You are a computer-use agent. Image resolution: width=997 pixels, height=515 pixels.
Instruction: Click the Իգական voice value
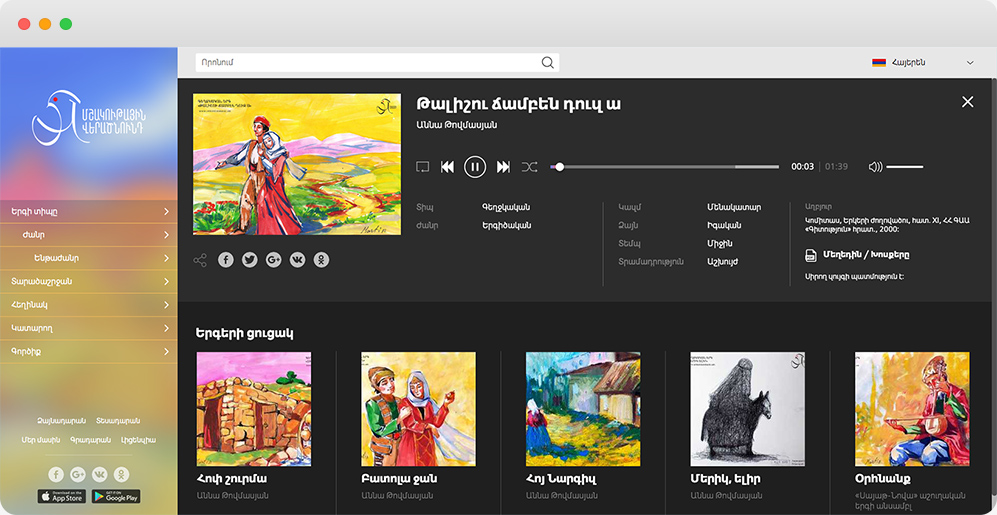tap(724, 225)
